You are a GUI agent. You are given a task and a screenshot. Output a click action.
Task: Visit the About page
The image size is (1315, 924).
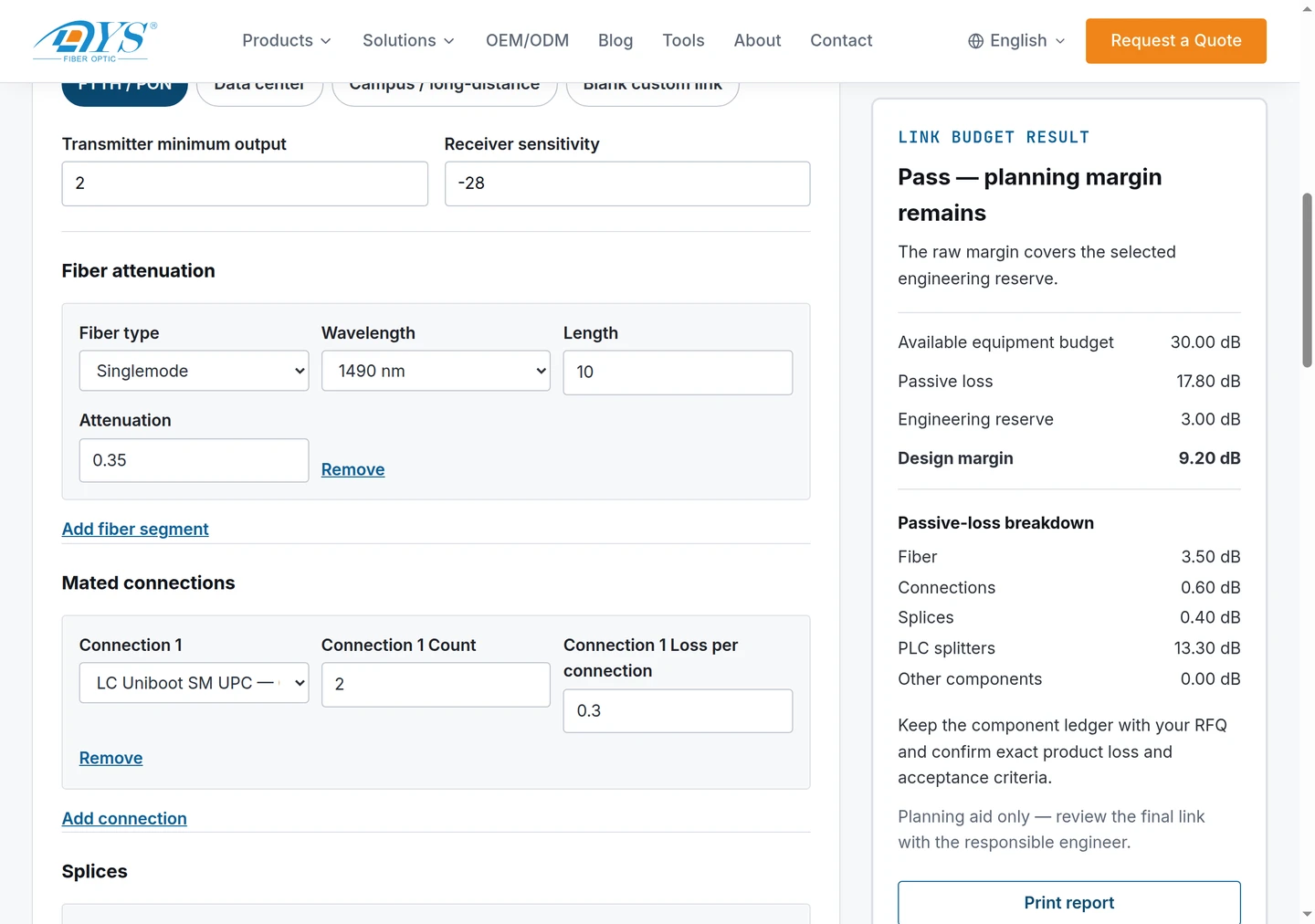[757, 40]
